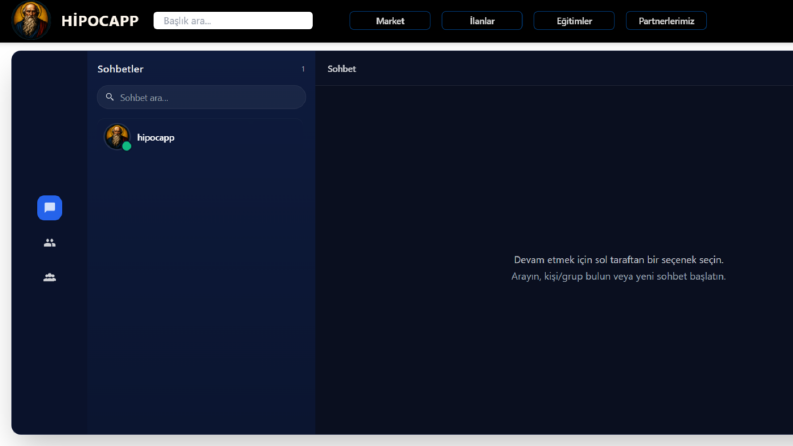Click the HİPOCAPP brand title
The width and height of the screenshot is (793, 446).
click(x=100, y=21)
